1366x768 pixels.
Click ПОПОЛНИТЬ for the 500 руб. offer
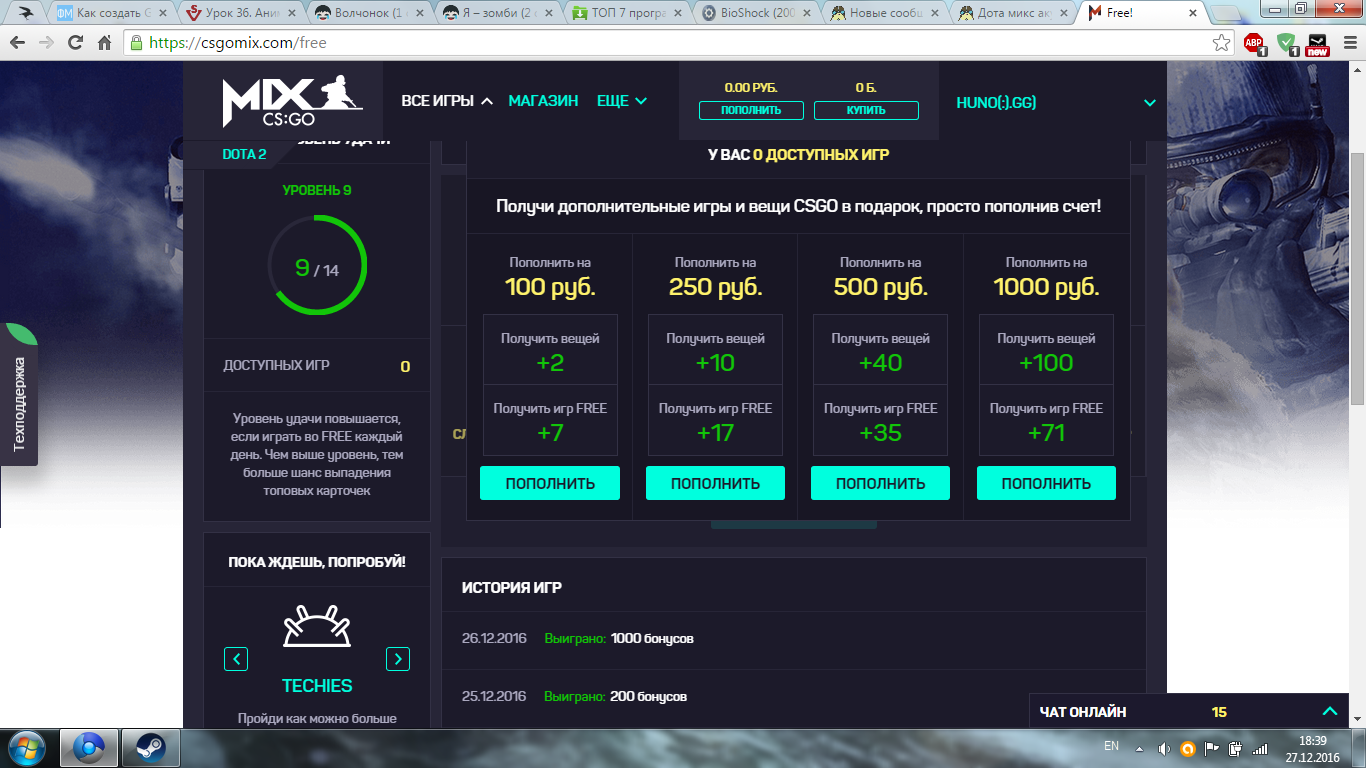880,483
